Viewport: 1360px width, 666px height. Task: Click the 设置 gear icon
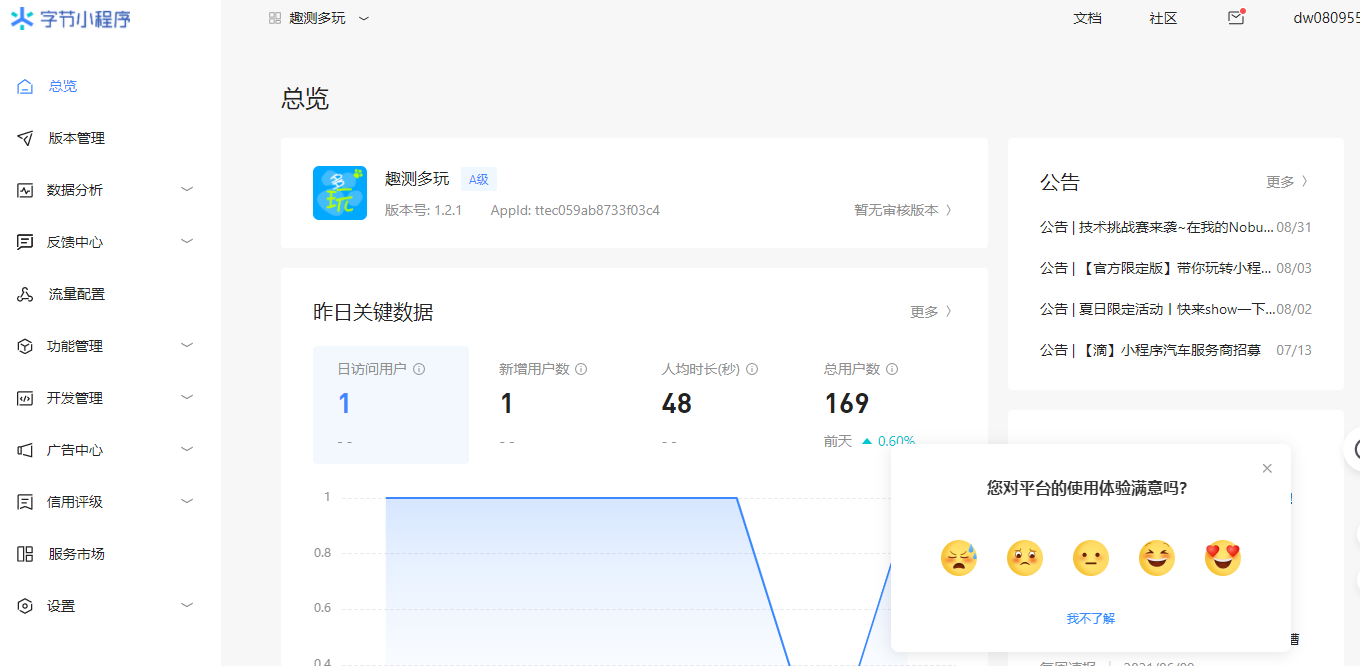pyautogui.click(x=26, y=606)
